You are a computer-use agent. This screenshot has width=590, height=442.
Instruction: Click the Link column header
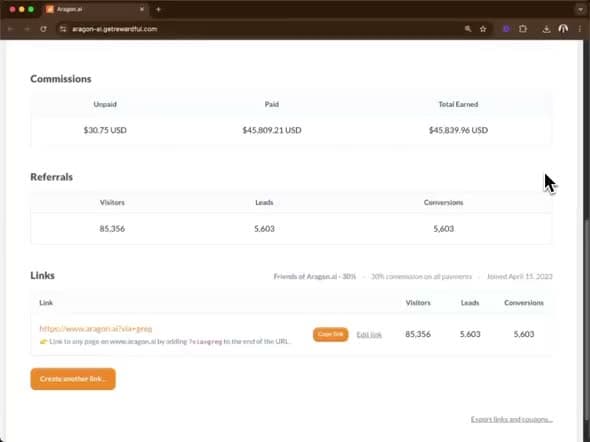(x=46, y=303)
